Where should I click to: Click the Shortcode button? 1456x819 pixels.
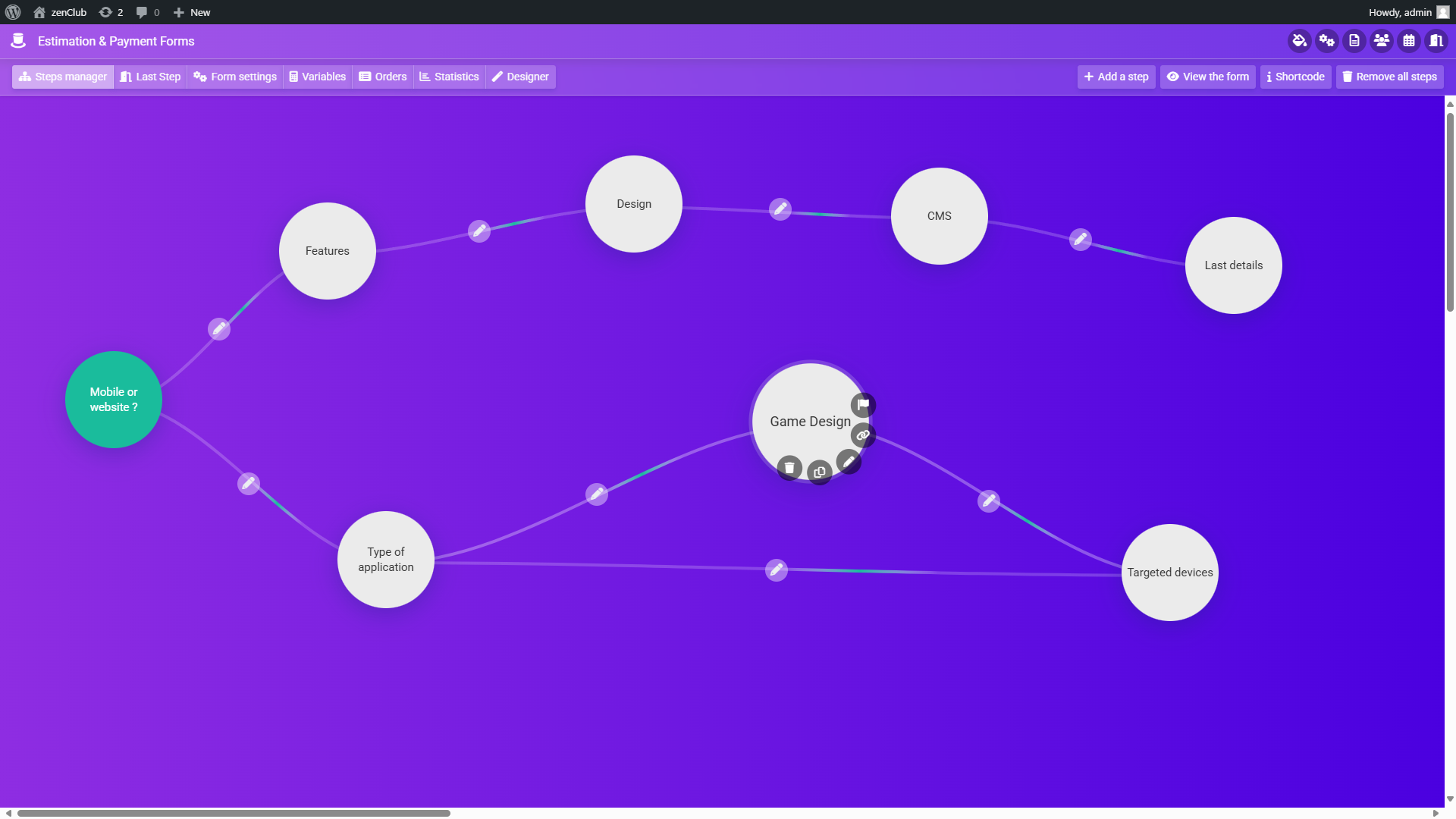(x=1296, y=77)
